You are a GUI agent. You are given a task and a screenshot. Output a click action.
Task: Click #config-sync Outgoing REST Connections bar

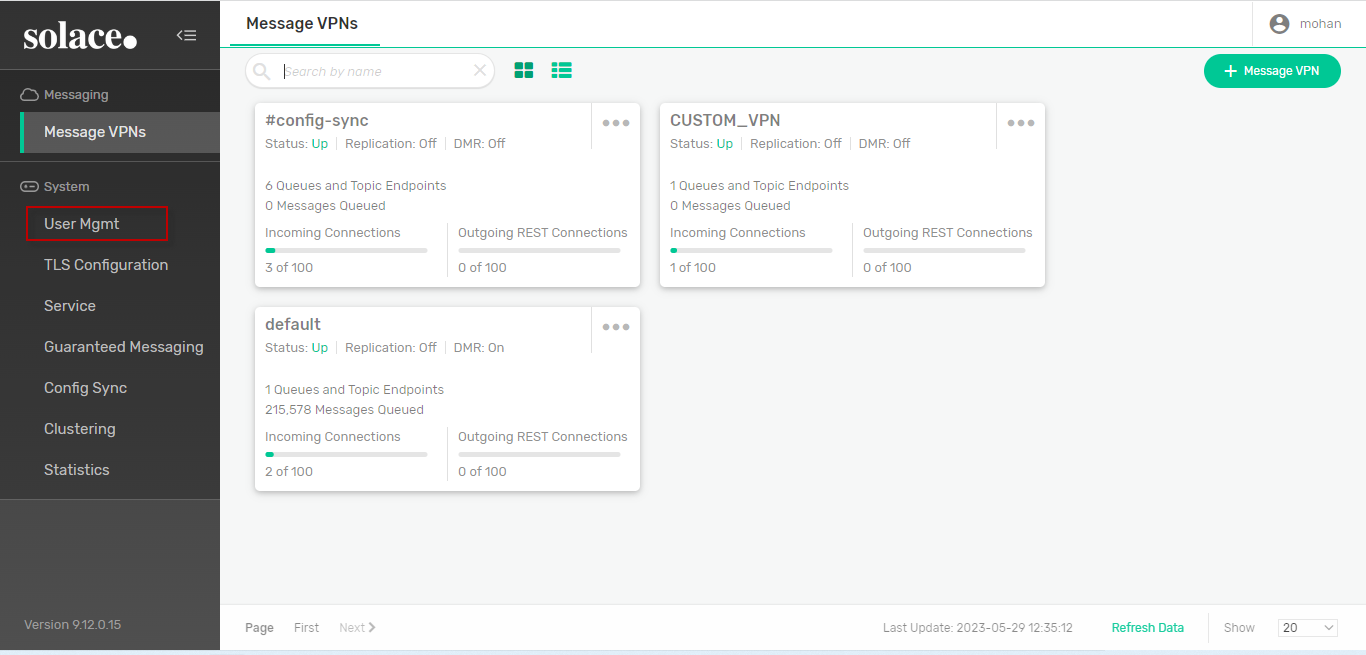(539, 250)
